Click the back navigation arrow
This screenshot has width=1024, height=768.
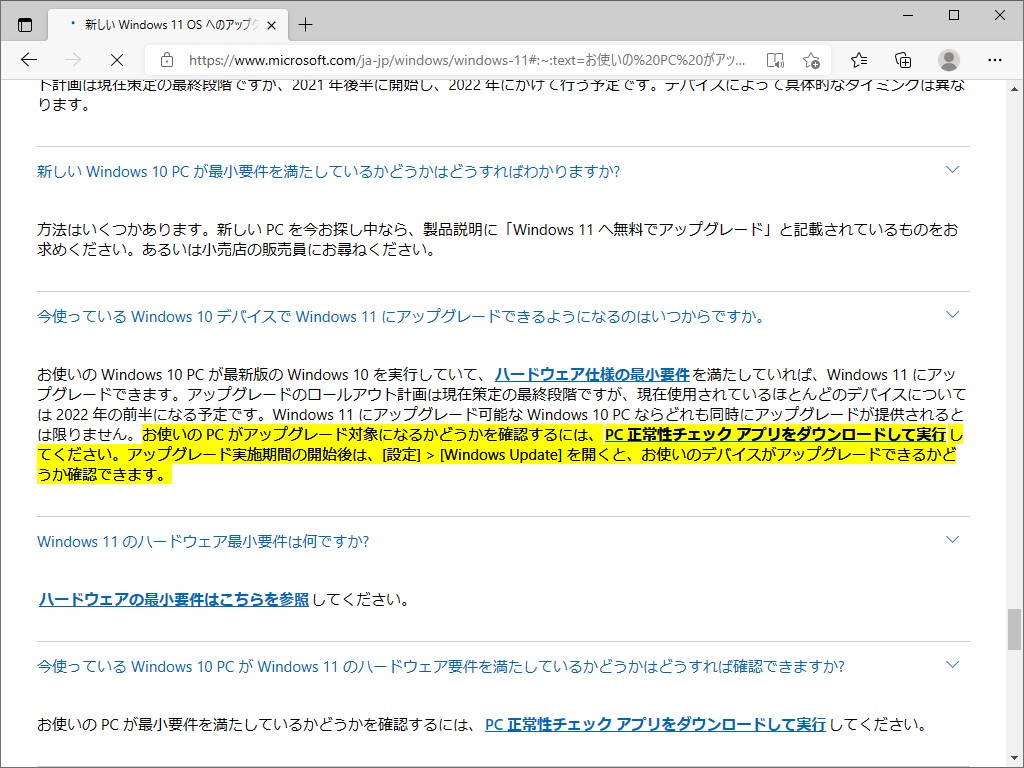tap(30, 60)
